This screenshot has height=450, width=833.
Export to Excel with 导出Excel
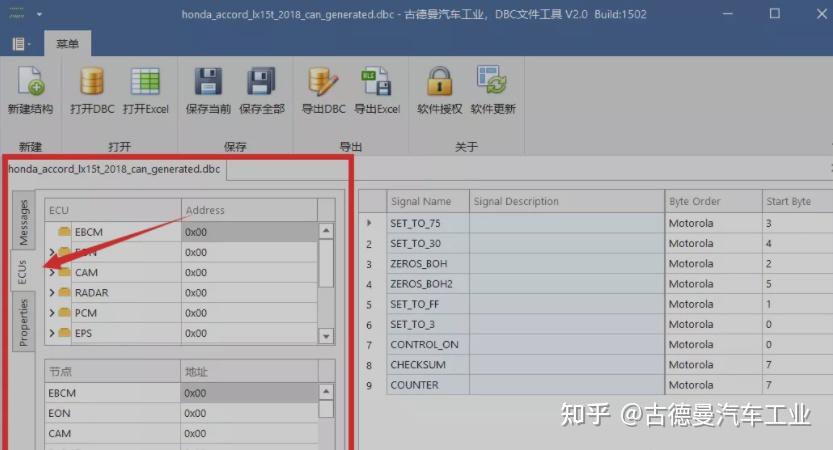click(377, 90)
